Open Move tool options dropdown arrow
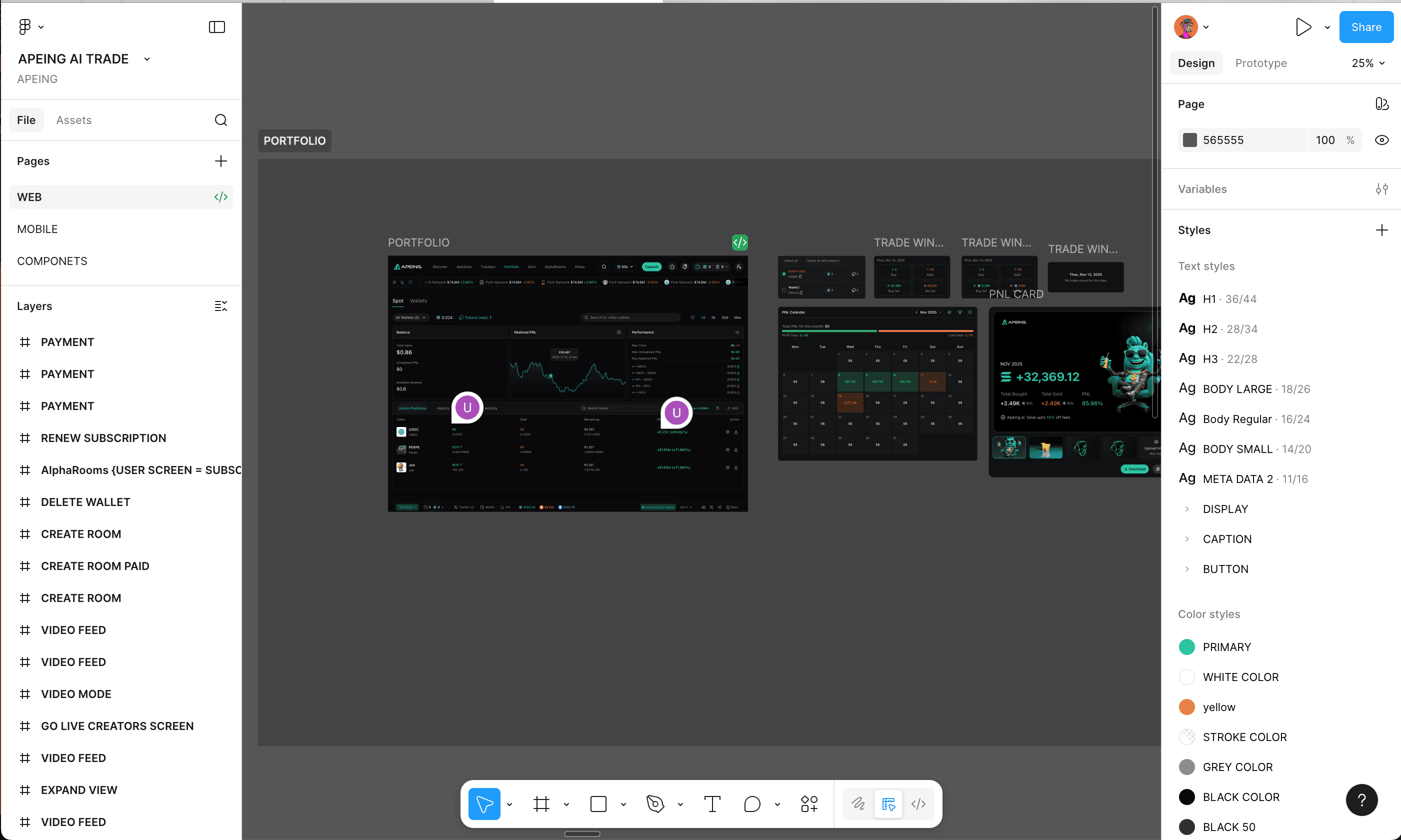This screenshot has height=840, width=1401. [509, 804]
